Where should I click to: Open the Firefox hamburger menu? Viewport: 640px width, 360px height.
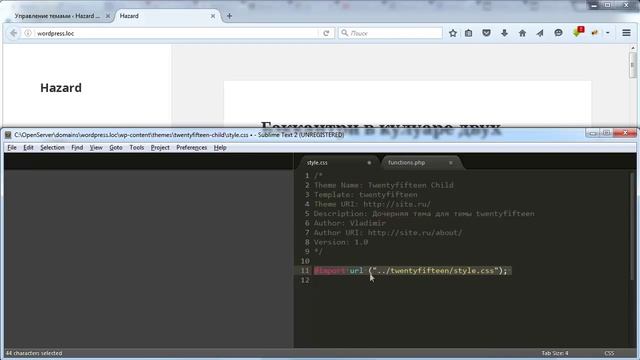click(626, 33)
